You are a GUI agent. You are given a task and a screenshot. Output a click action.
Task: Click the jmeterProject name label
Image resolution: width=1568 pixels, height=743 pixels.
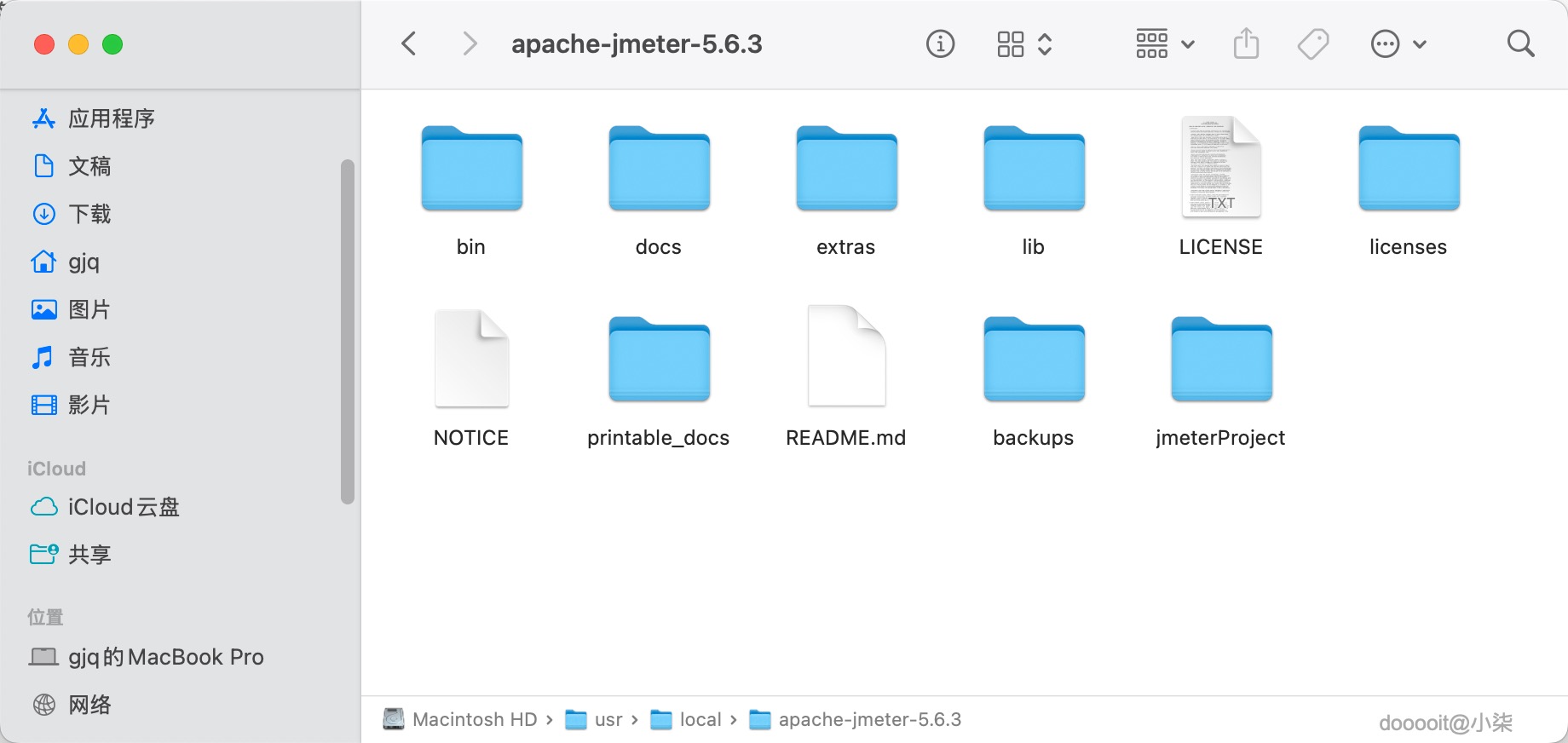(1221, 438)
